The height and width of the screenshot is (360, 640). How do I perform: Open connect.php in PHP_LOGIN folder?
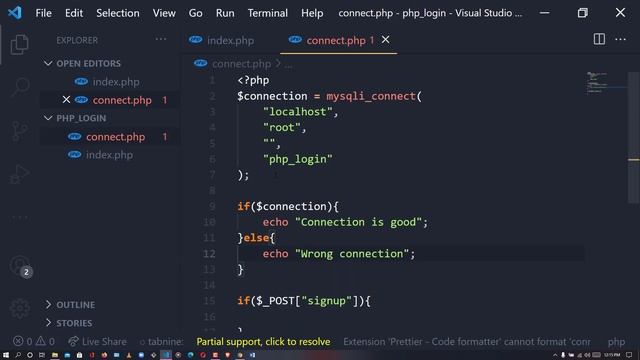click(116, 137)
